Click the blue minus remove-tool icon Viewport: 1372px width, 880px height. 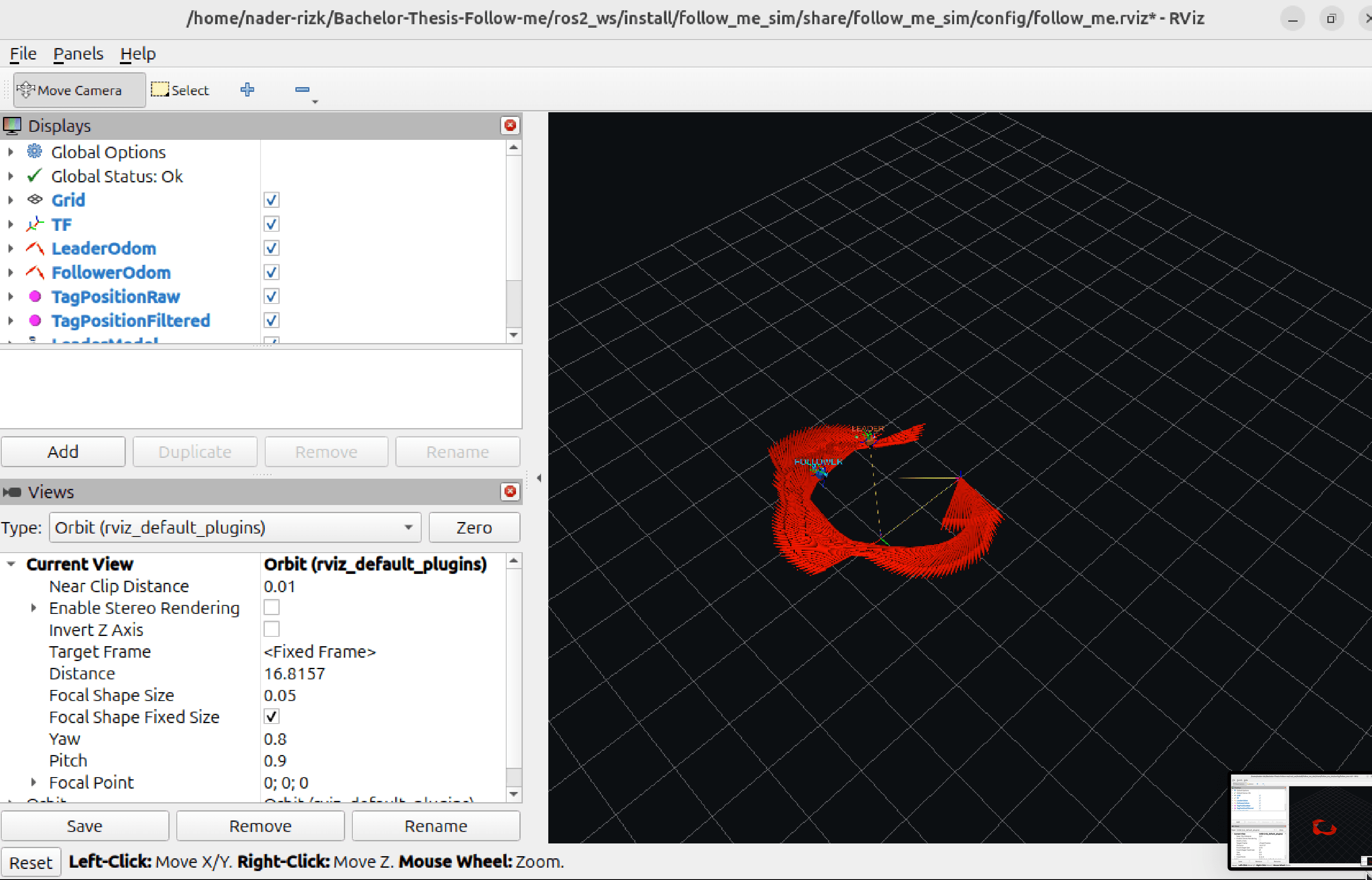click(x=302, y=90)
